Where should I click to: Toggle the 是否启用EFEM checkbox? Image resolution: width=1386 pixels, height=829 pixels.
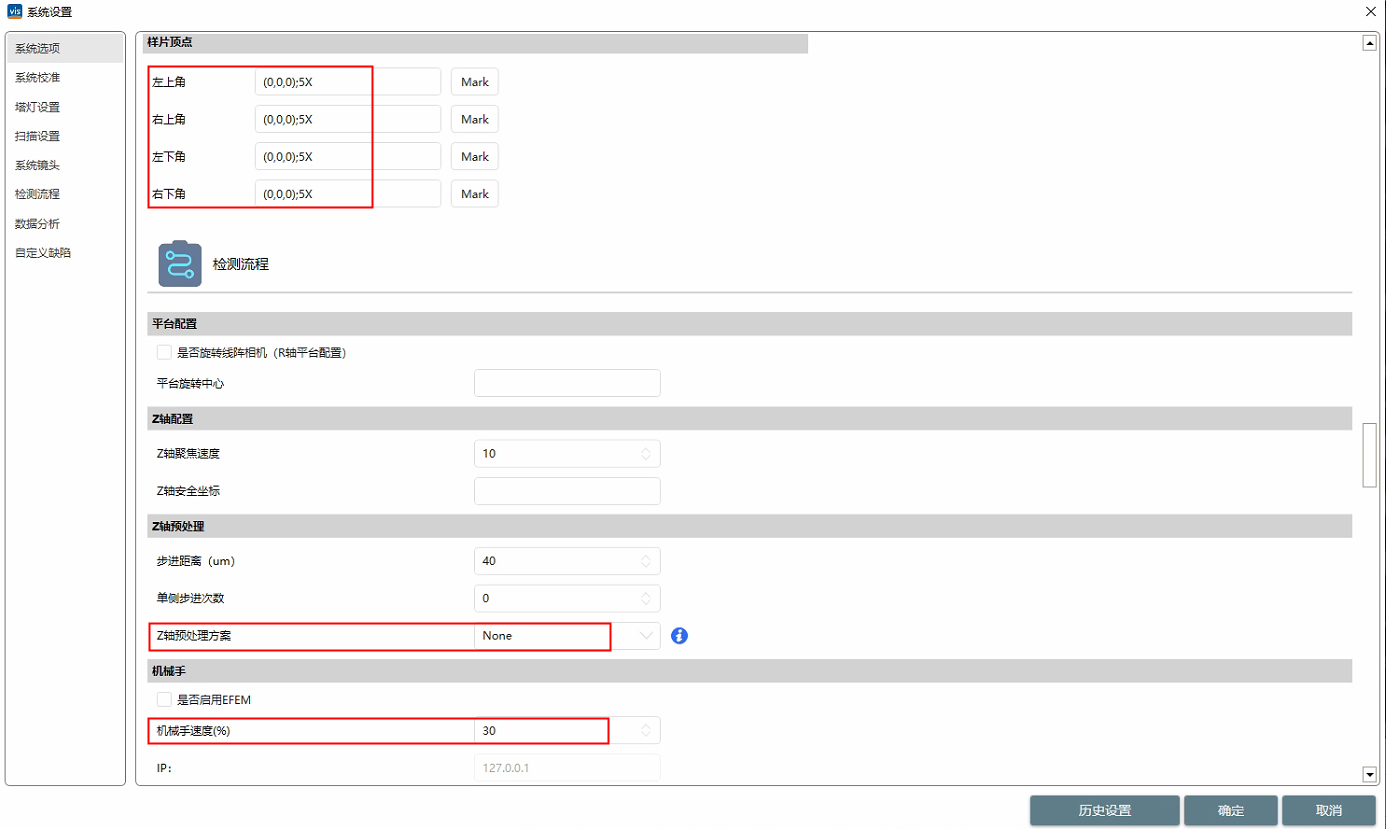coord(165,700)
